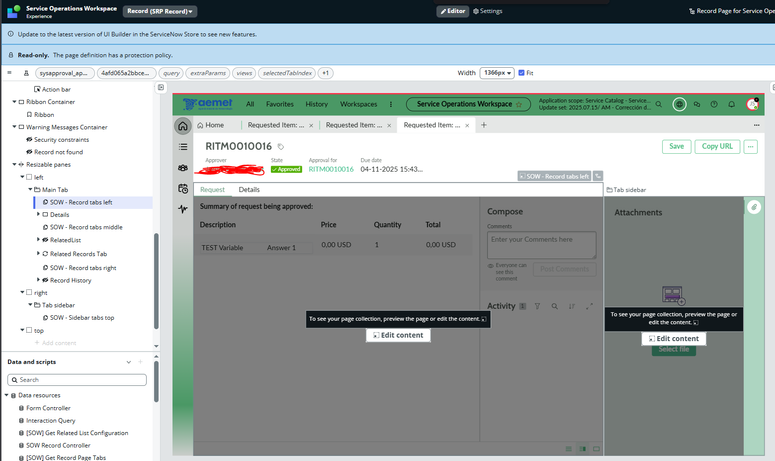Click the activity filter funnel icon

(537, 306)
